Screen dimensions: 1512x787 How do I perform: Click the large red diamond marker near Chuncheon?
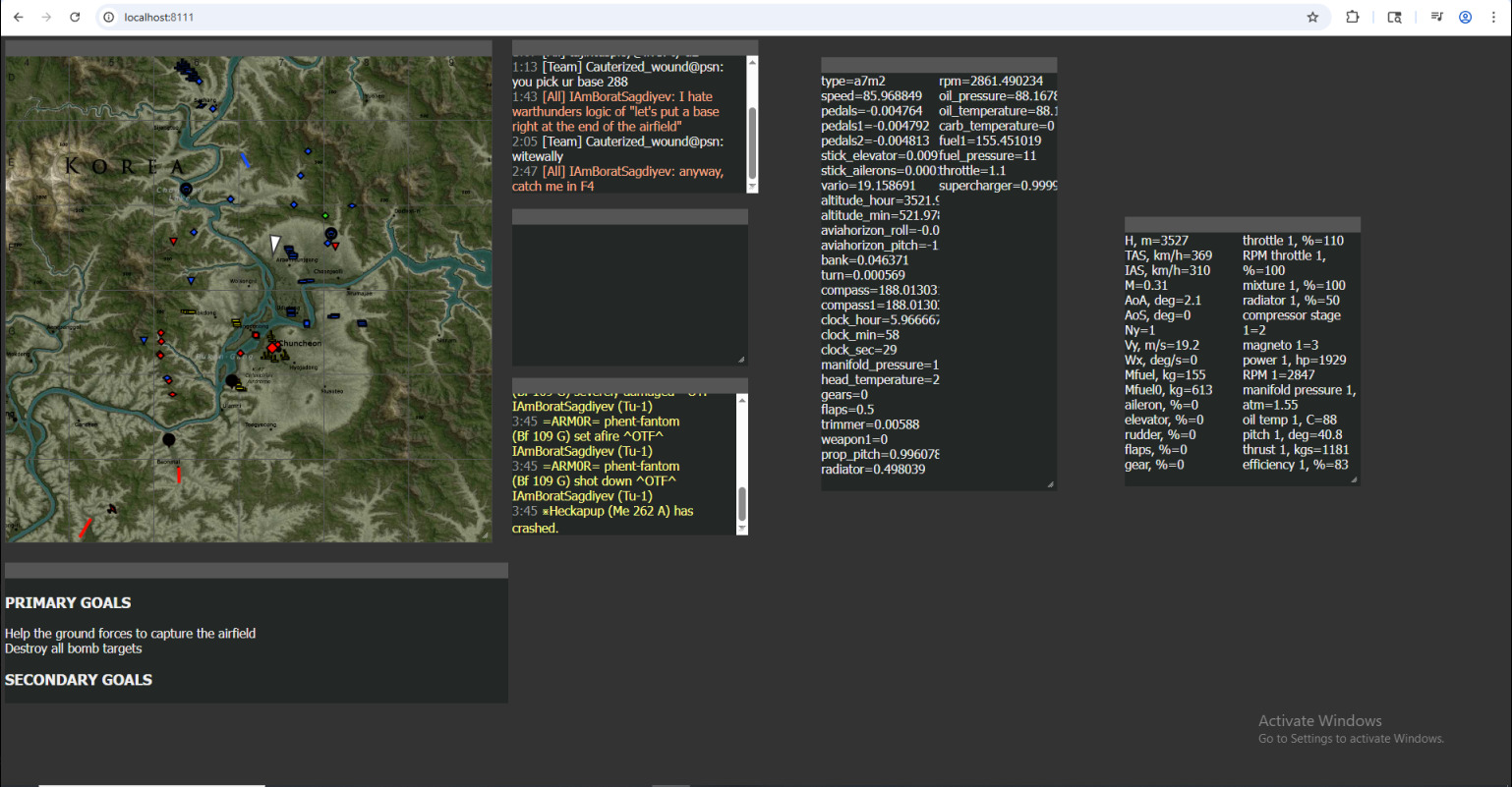coord(272,348)
